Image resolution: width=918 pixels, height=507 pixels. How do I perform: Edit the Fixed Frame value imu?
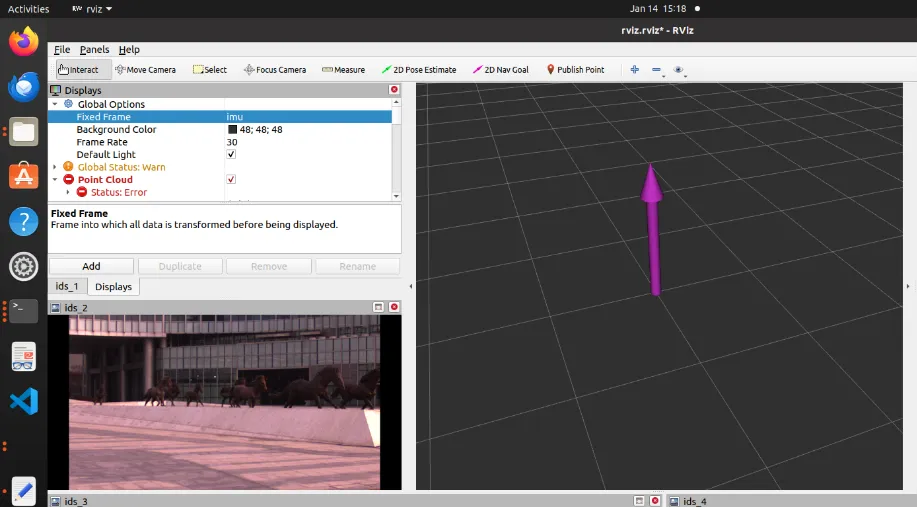coord(308,117)
